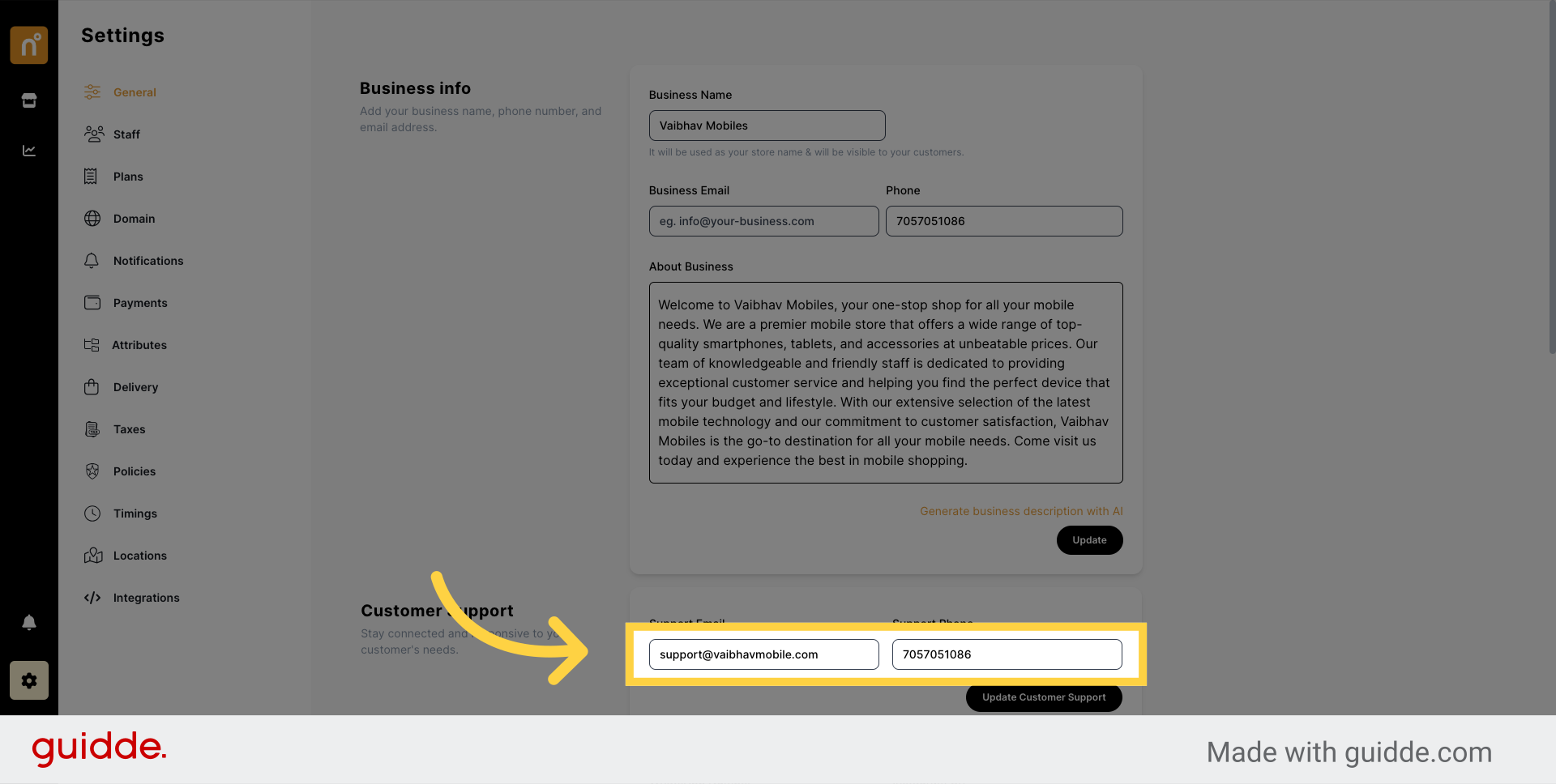Click the page vertical scrollbar

click(1551, 178)
